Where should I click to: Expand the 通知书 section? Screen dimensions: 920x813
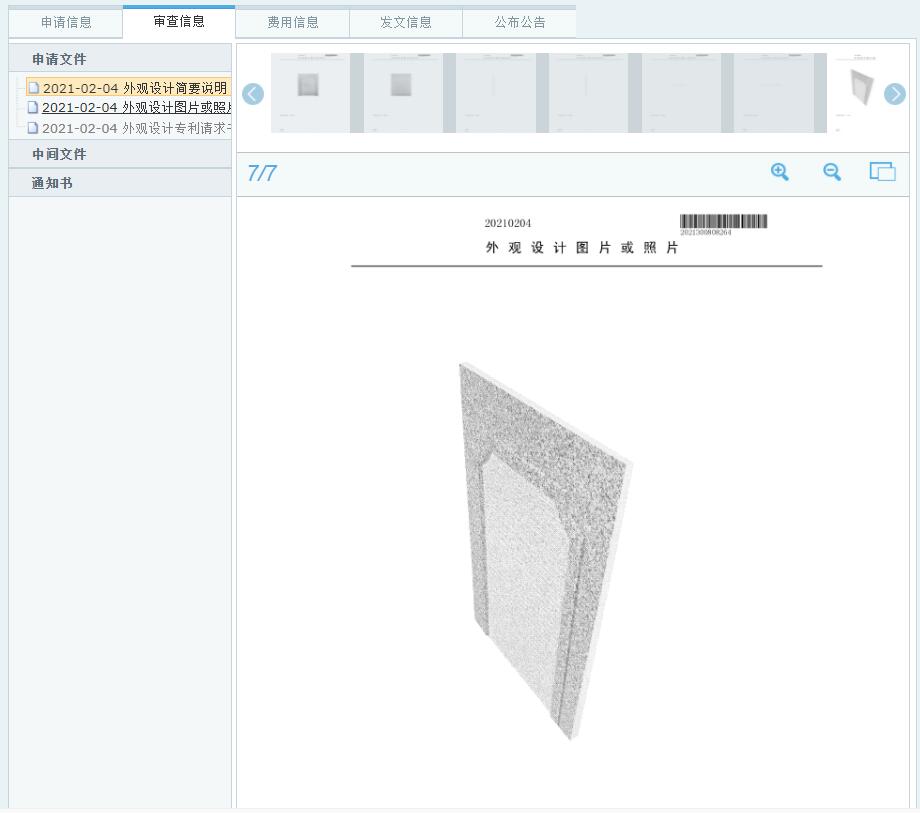coord(52,183)
